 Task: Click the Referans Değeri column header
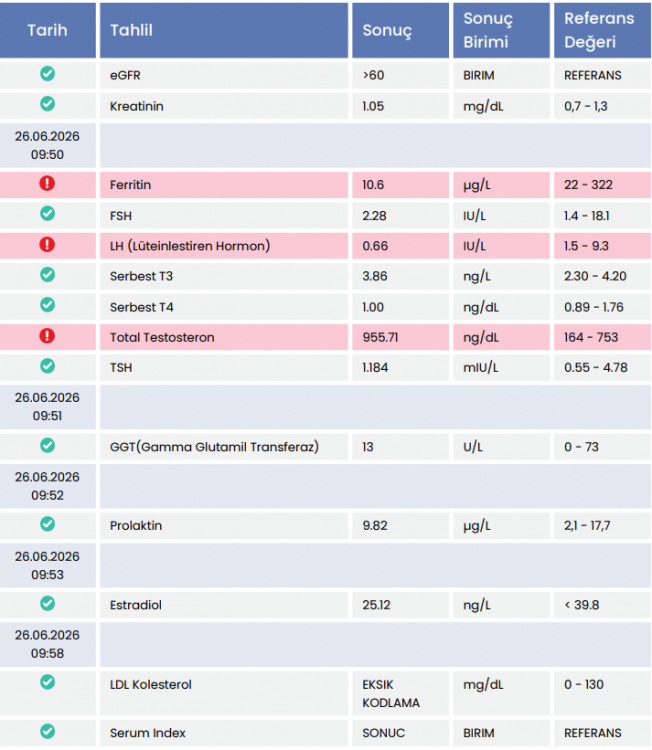point(602,30)
